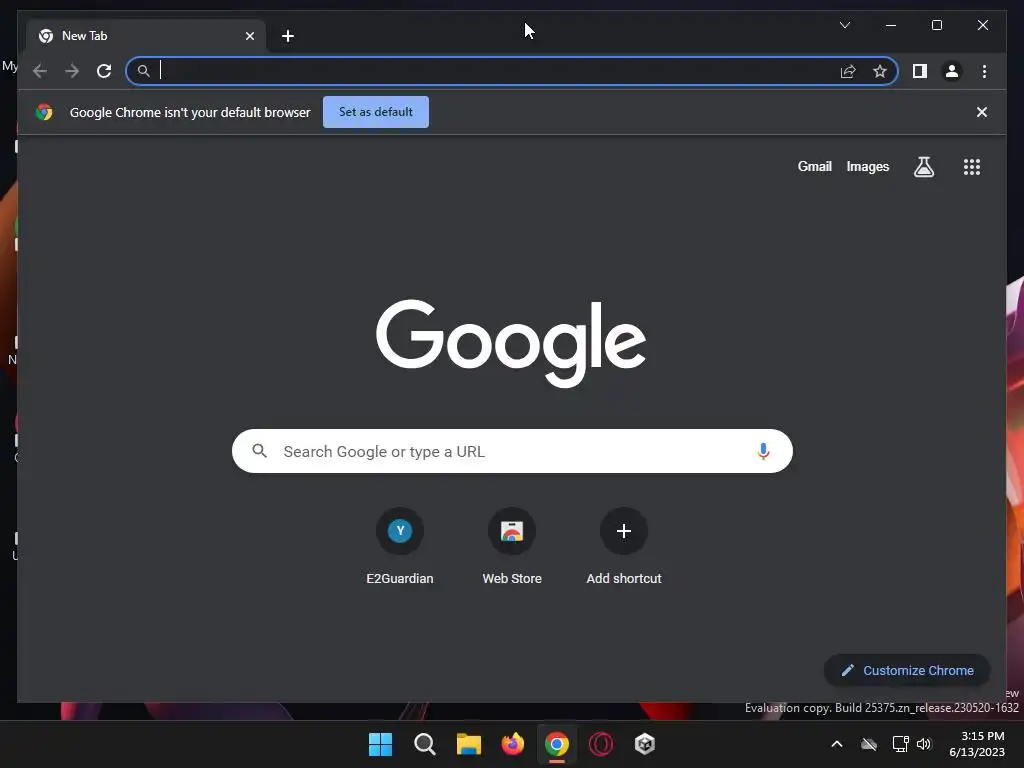Screen dimensions: 1024x768
Task: Open the E2Guardian shortcut
Action: pyautogui.click(x=400, y=547)
